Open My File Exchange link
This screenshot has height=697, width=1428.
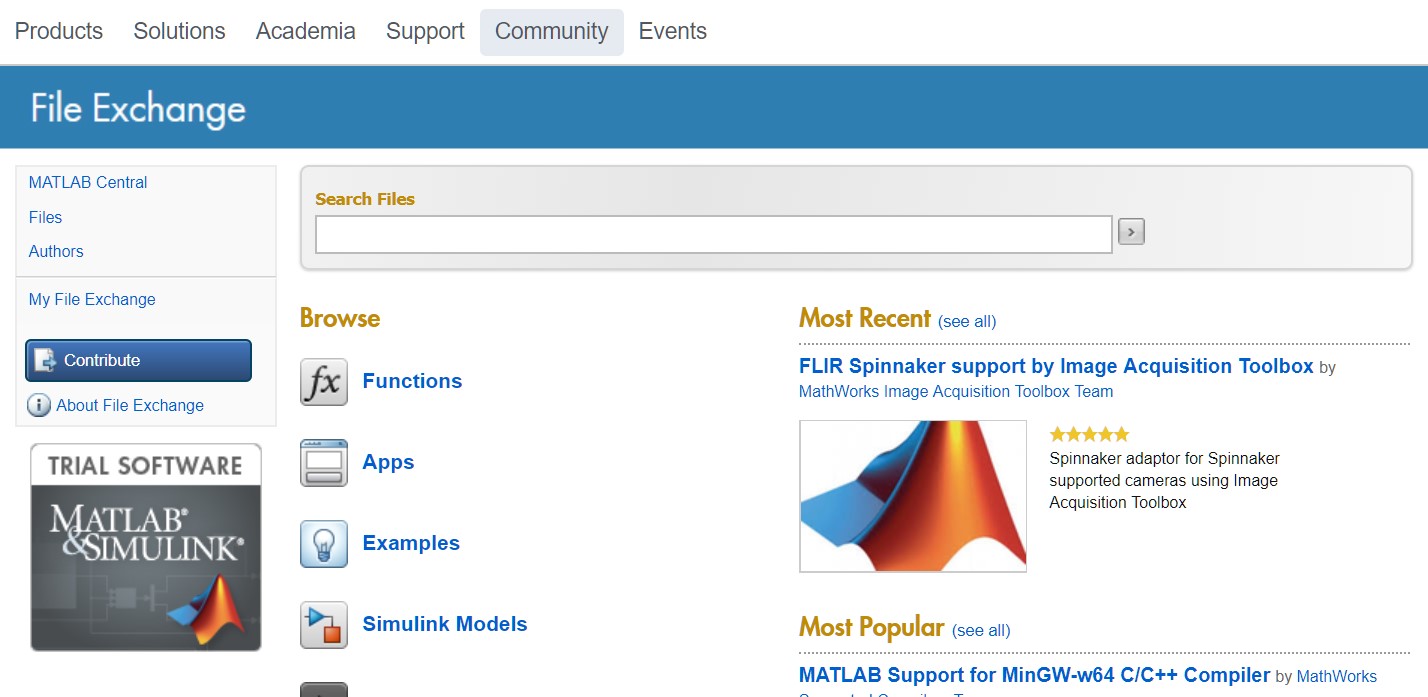[x=92, y=299]
